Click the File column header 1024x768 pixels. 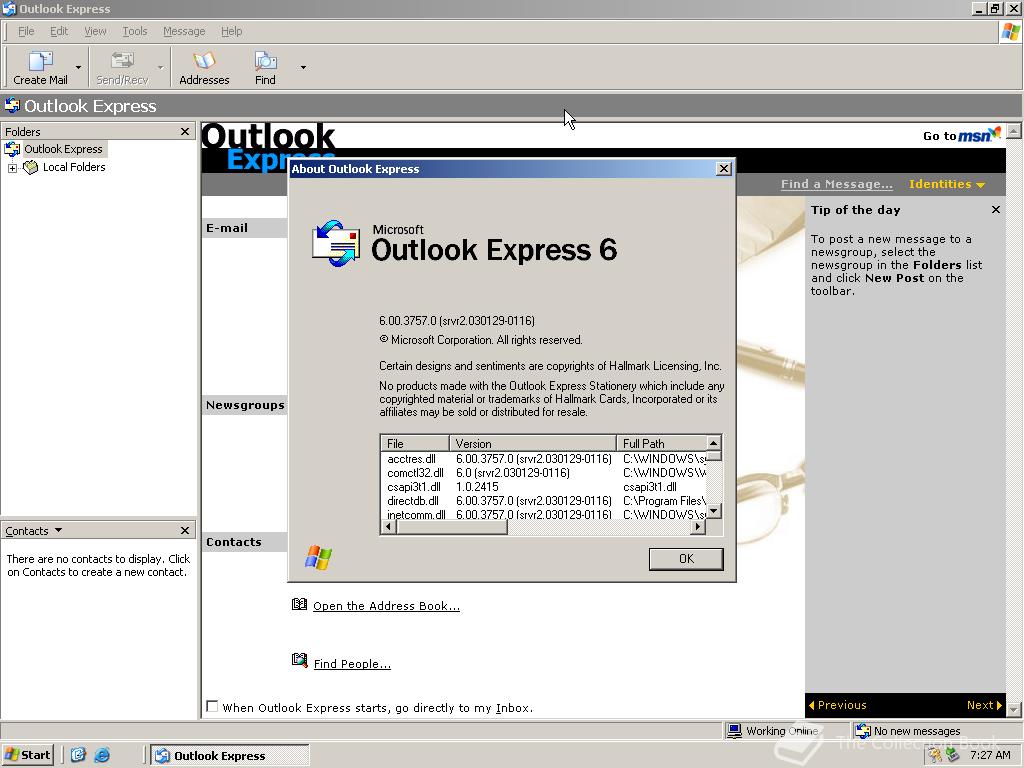tap(415, 443)
